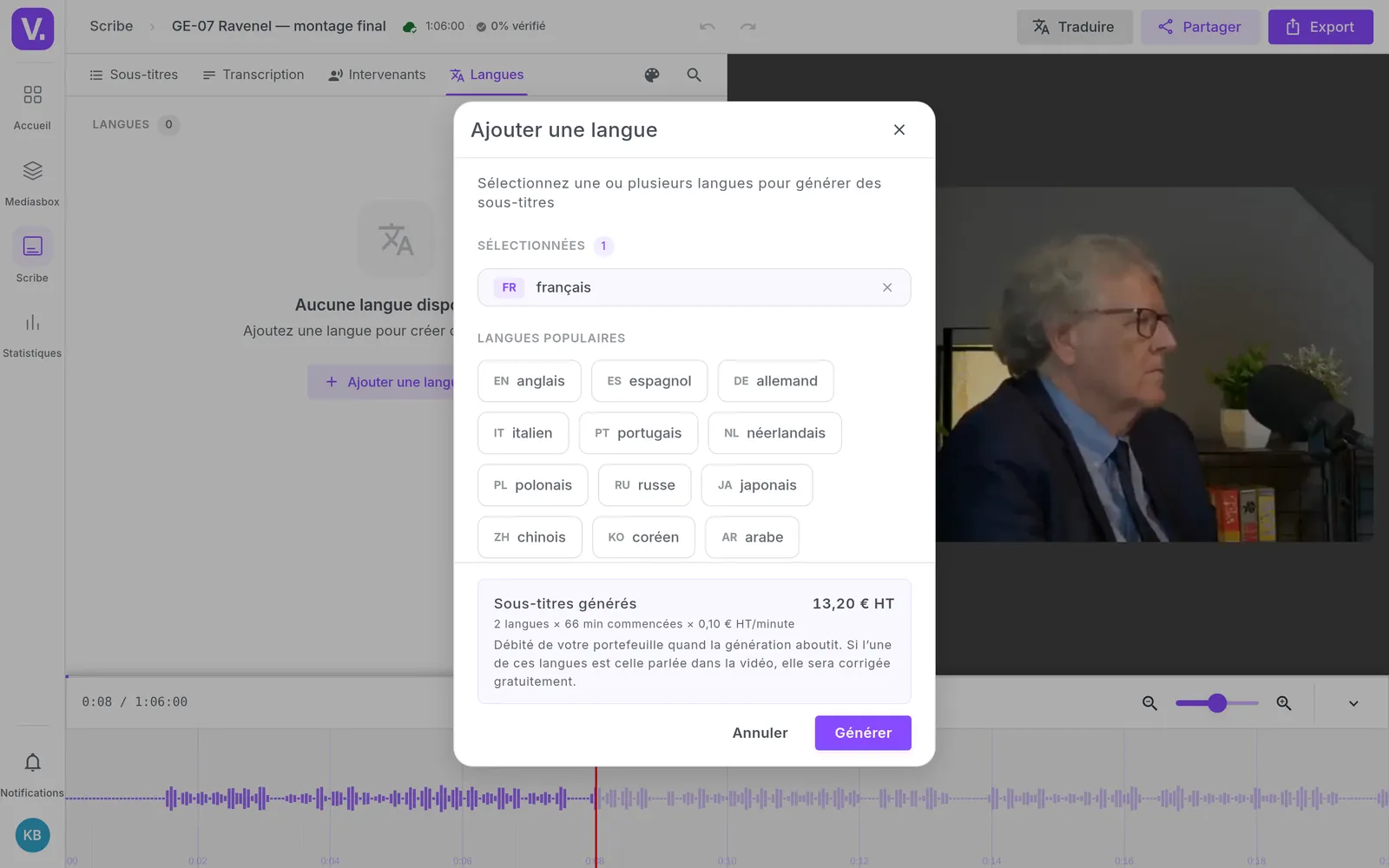This screenshot has width=1389, height=868.
Task: Select the polonais language chip
Action: [533, 485]
